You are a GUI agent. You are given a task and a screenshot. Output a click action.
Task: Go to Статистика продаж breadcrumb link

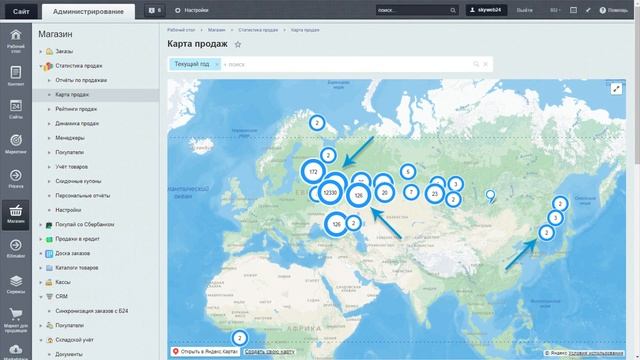258,30
